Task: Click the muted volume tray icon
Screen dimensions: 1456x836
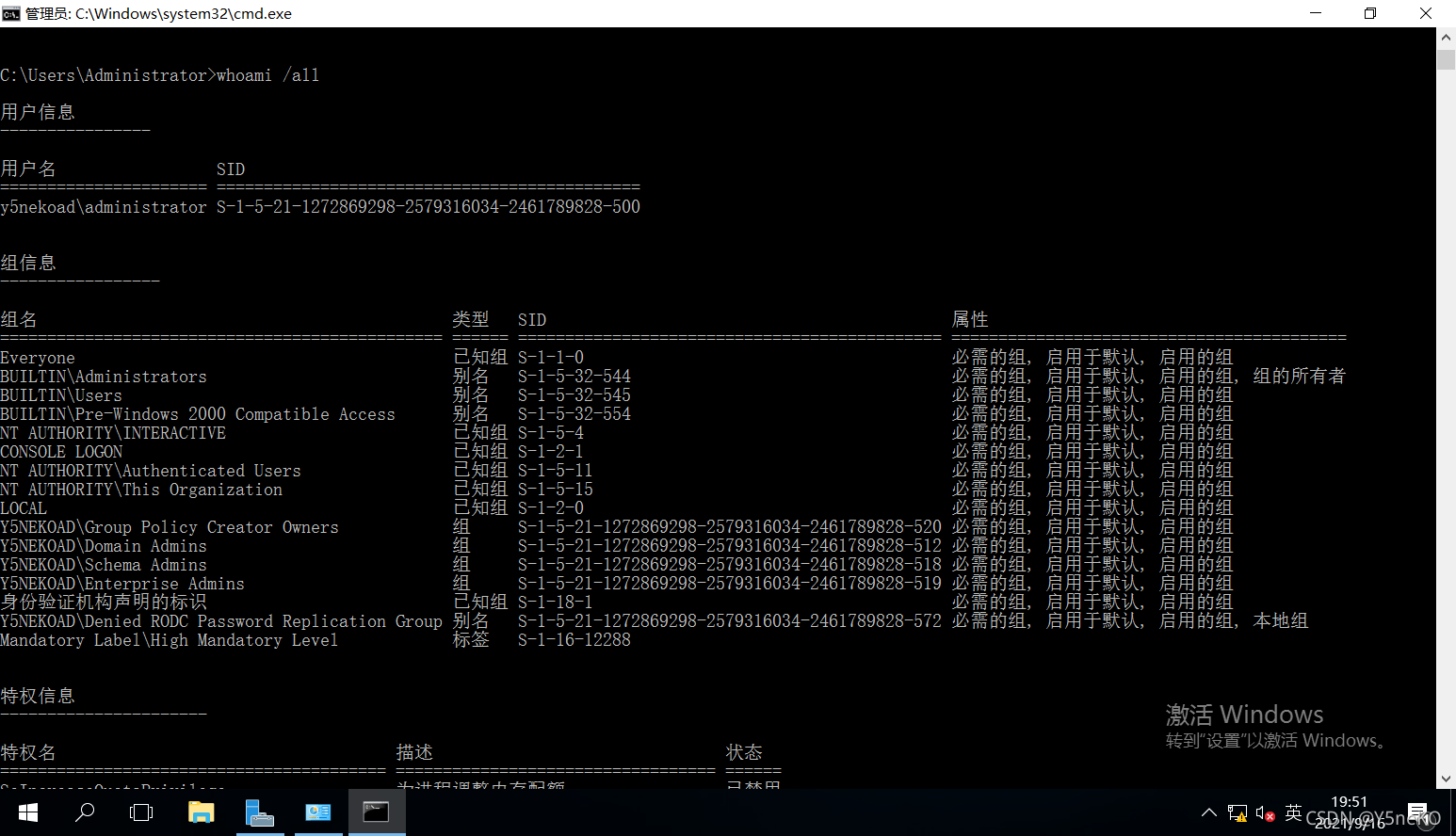Action: tap(1265, 812)
